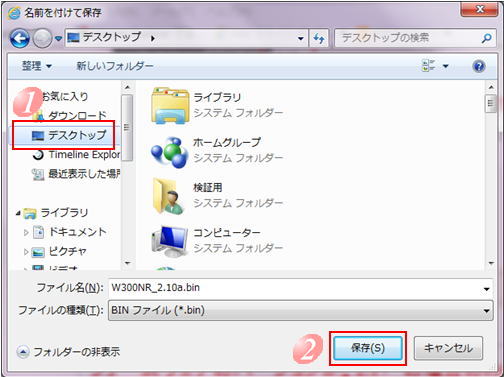Select the ホームグループ system folder icon
Image resolution: width=504 pixels, height=377 pixels.
click(169, 152)
